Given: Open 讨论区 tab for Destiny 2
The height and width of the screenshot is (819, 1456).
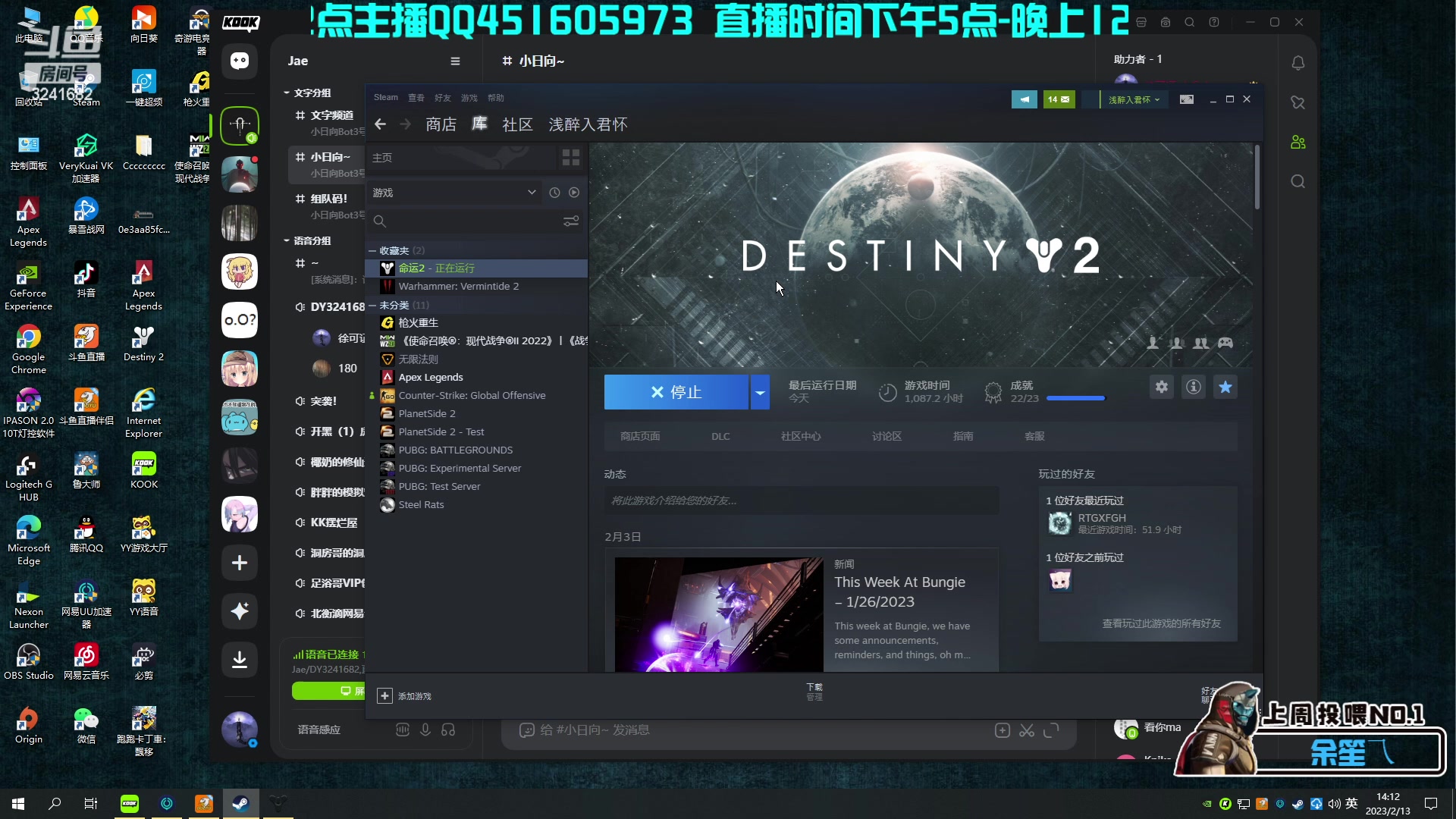Looking at the screenshot, I should point(886,436).
